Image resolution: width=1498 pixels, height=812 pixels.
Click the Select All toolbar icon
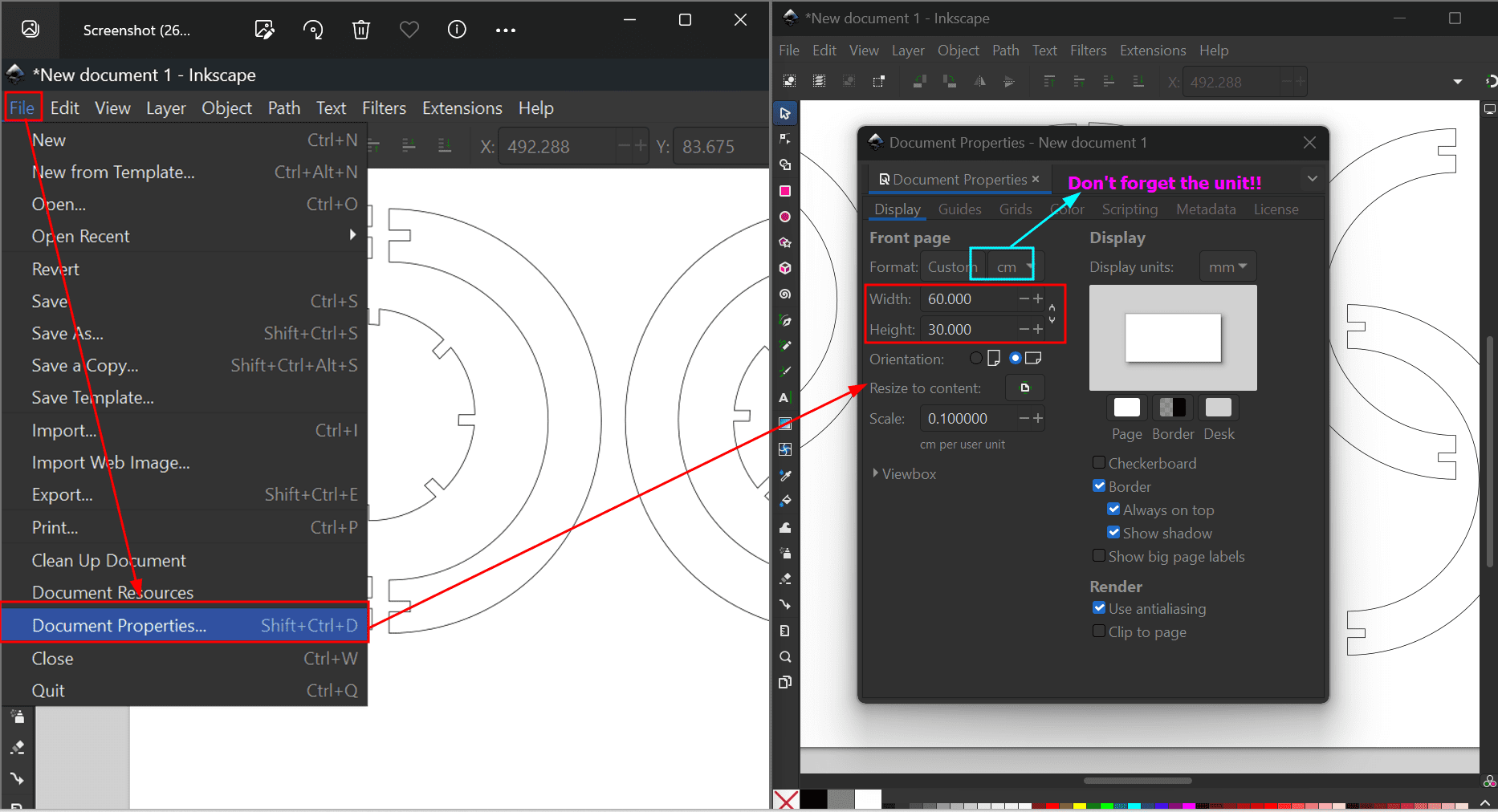790,81
